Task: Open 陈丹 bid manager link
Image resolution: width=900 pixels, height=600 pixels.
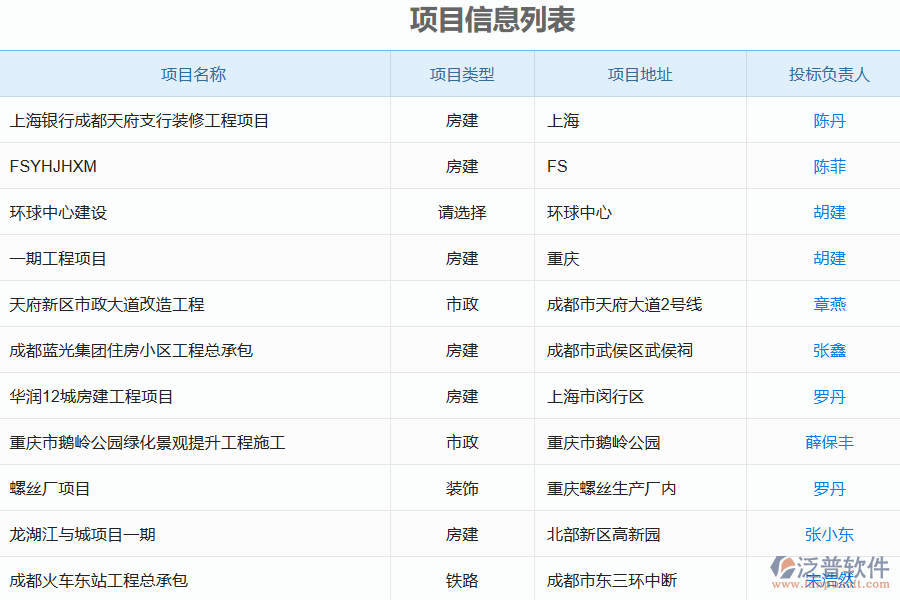Action: pyautogui.click(x=830, y=120)
